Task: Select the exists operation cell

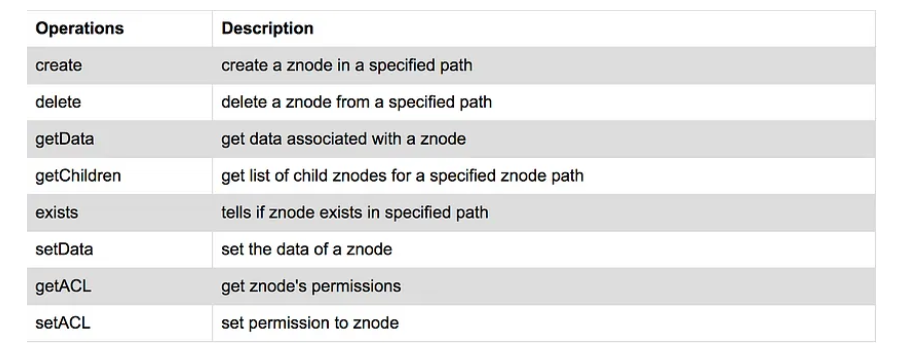Action: click(x=119, y=213)
